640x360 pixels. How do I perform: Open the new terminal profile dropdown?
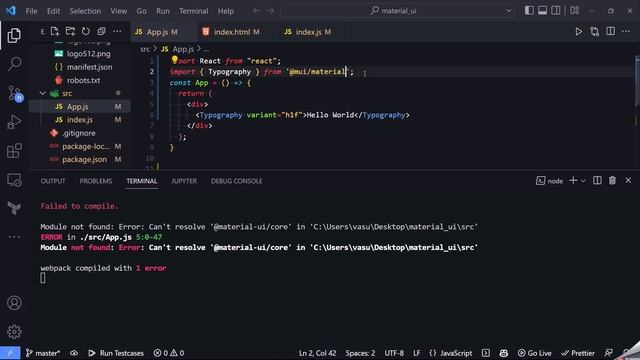pyautogui.click(x=583, y=181)
